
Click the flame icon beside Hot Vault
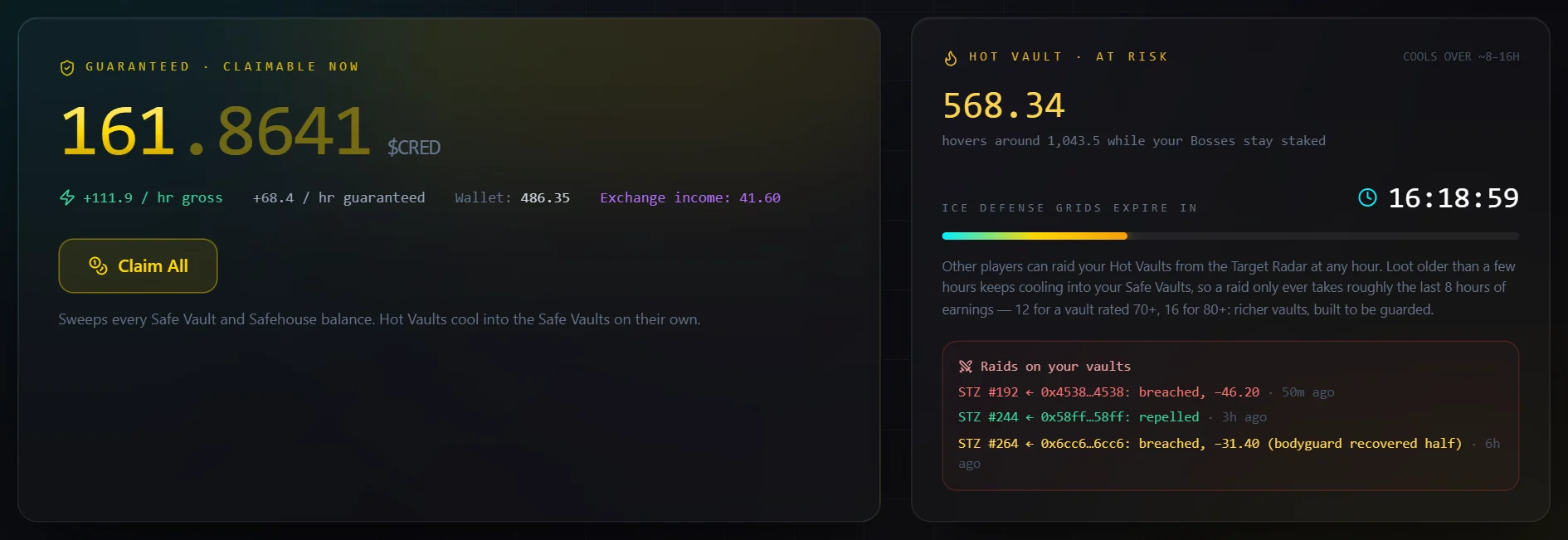pos(951,57)
